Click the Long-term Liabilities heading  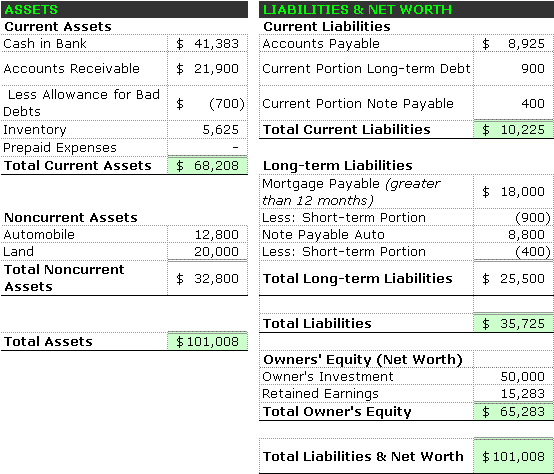[337, 166]
